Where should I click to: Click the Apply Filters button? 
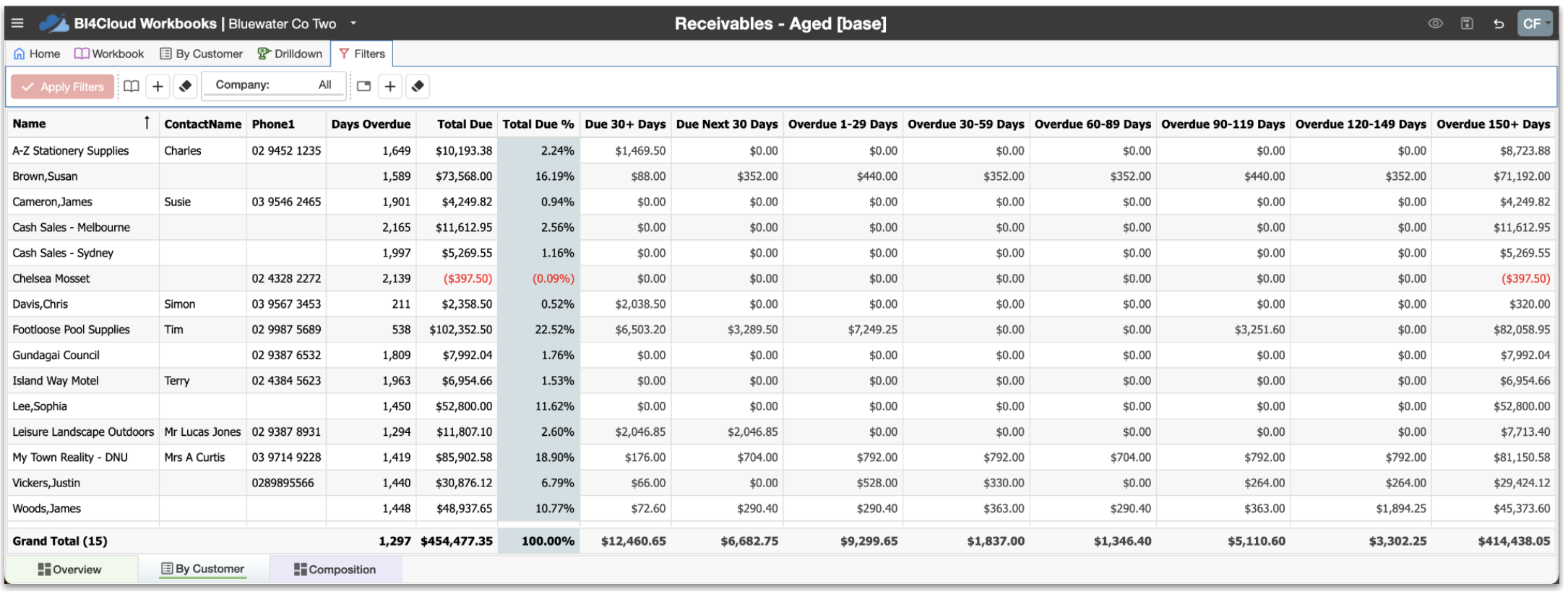(x=63, y=87)
